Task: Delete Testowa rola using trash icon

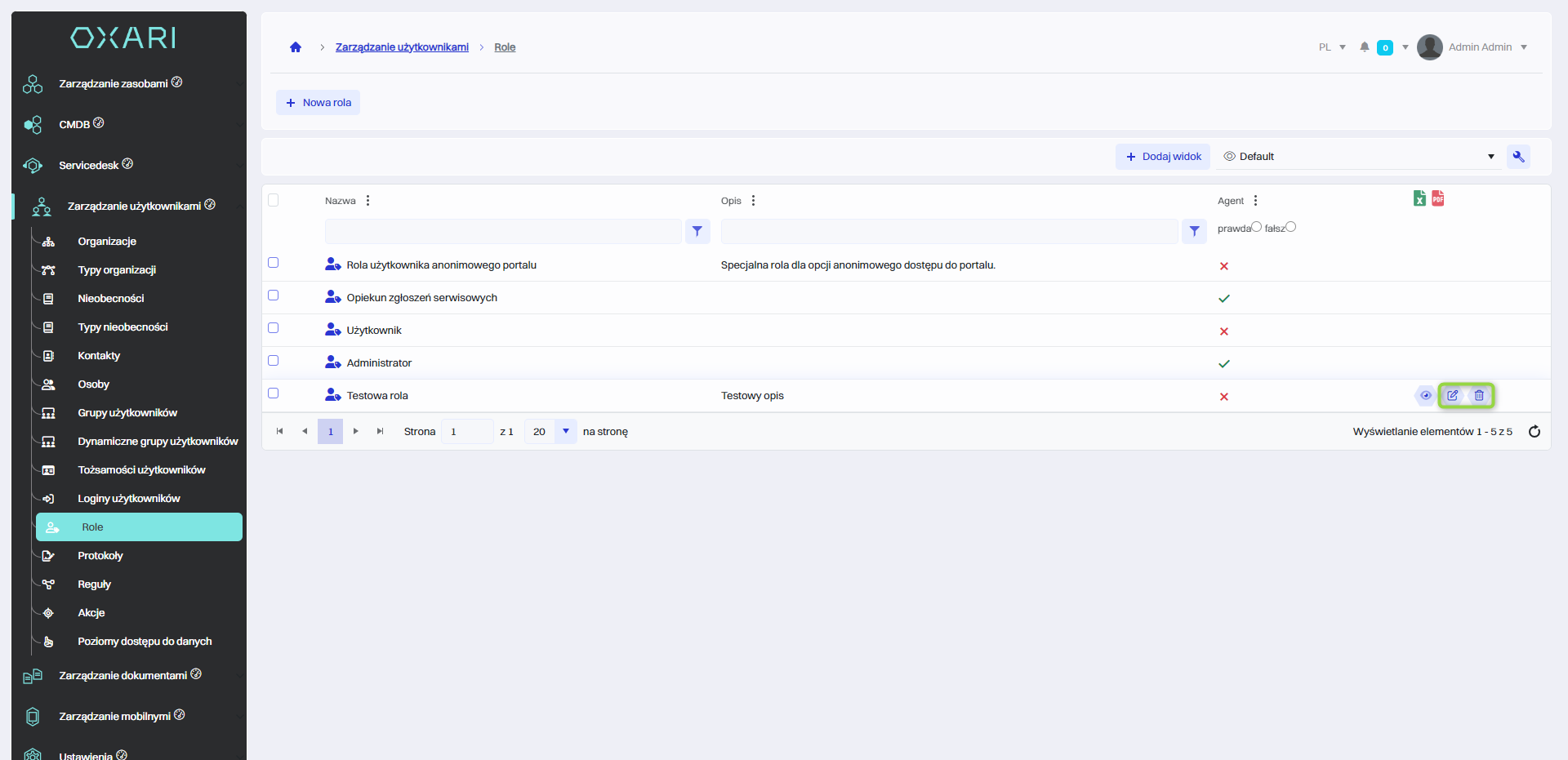Action: coord(1479,396)
